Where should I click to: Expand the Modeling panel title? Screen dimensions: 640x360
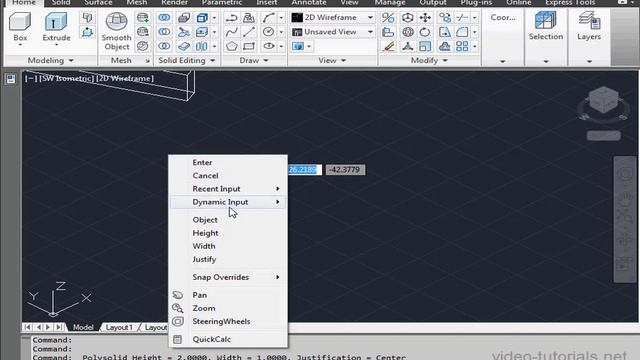(51, 60)
